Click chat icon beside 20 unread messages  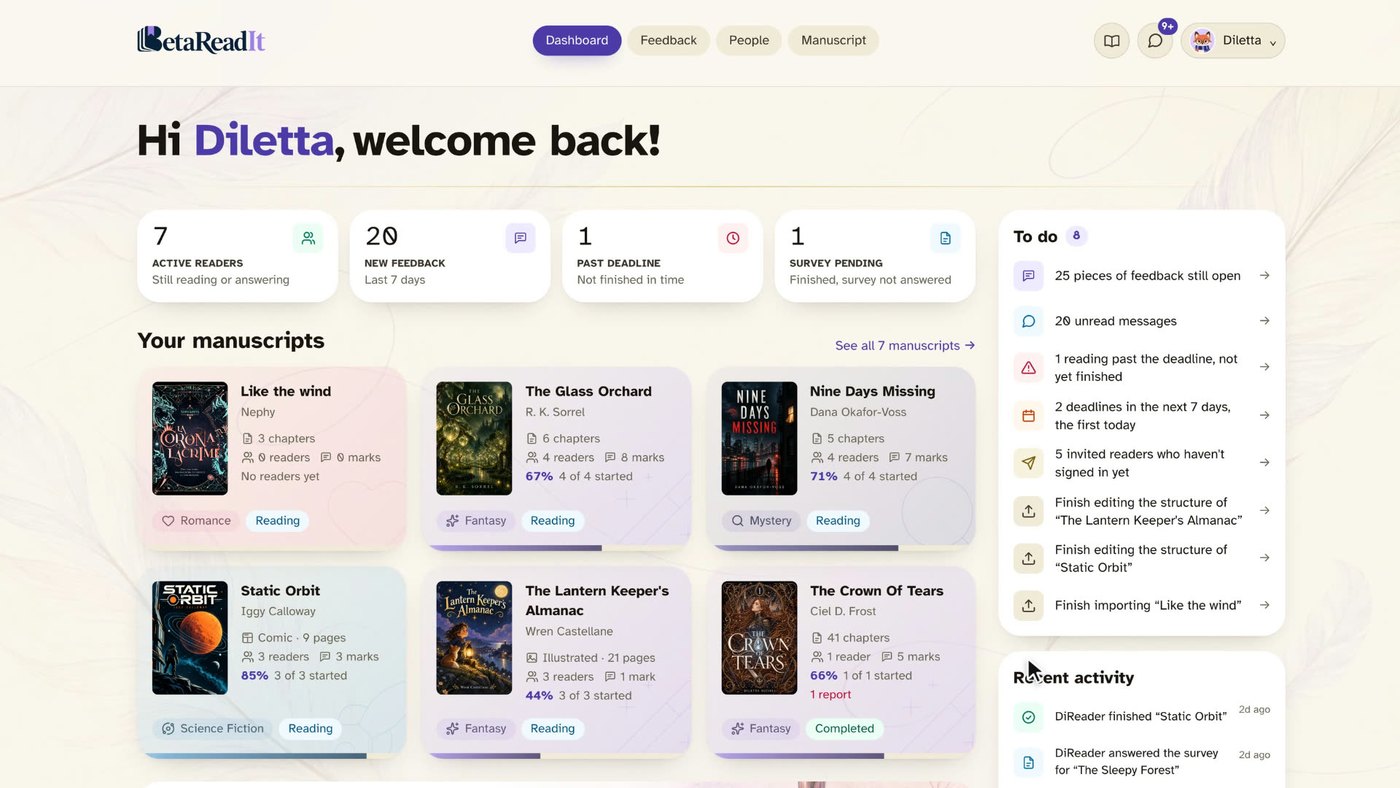coord(1028,321)
